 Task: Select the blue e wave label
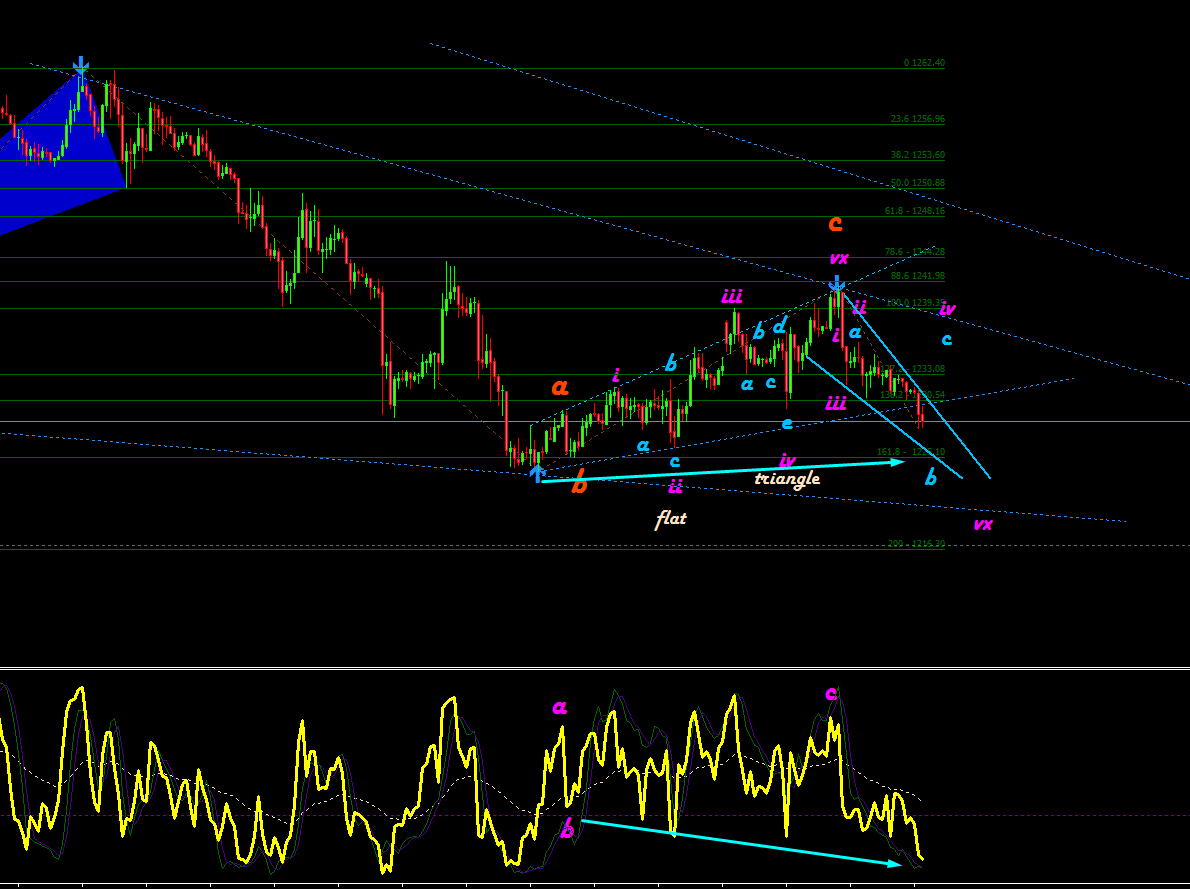(x=787, y=424)
